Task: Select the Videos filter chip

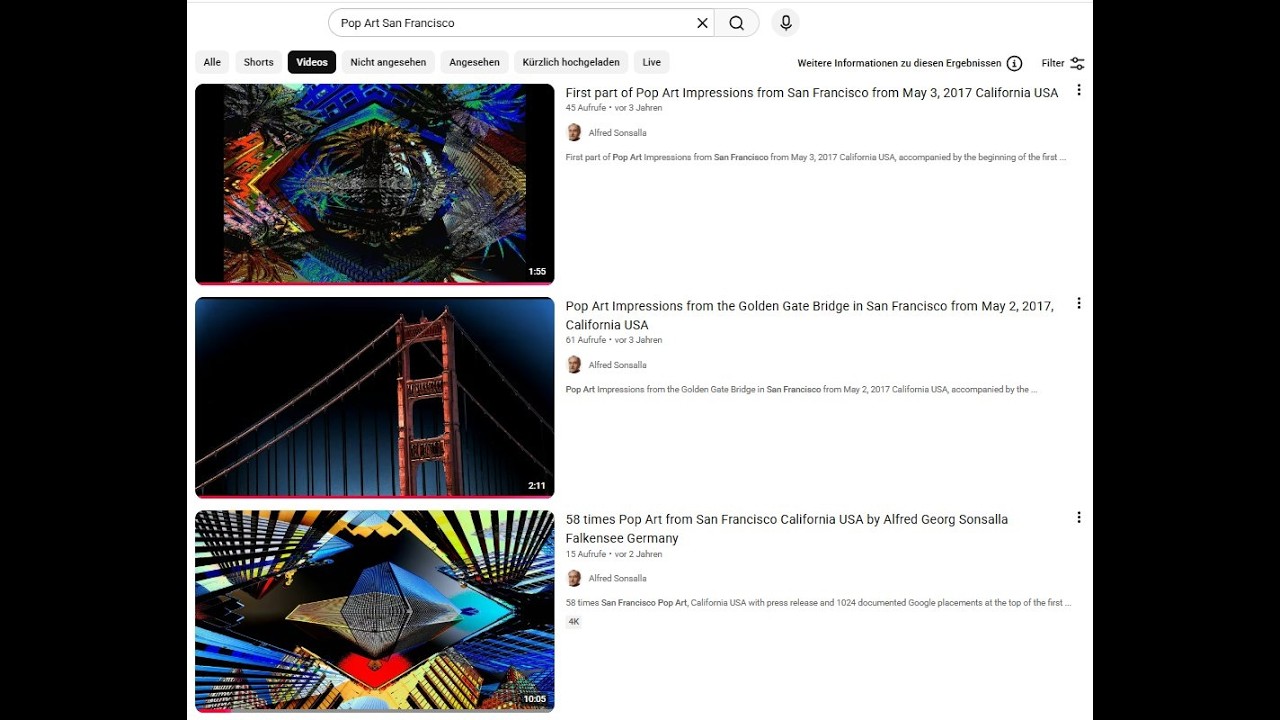Action: click(312, 62)
